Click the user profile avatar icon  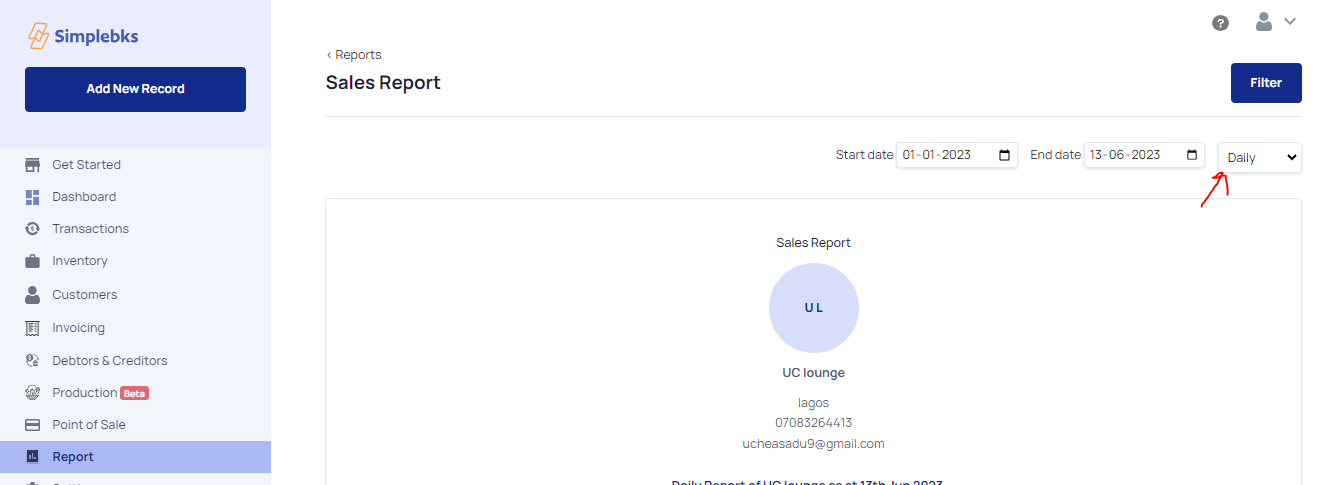tap(1264, 22)
